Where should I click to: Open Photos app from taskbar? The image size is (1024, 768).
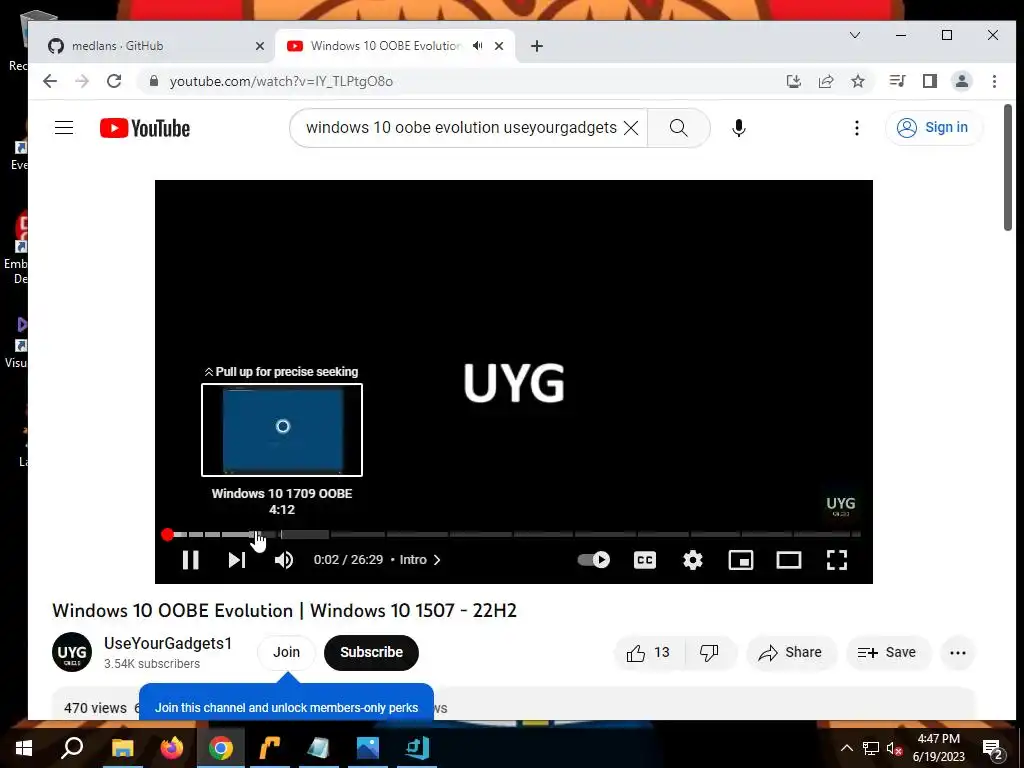pos(368,748)
